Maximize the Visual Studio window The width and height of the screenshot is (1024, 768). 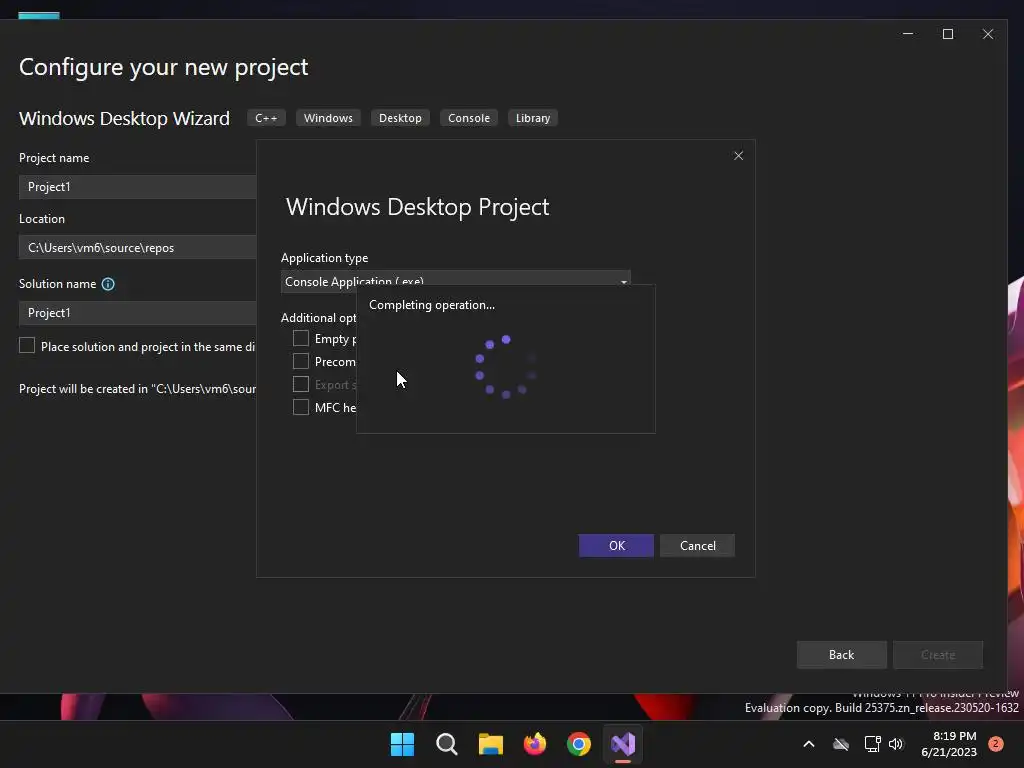pos(948,34)
